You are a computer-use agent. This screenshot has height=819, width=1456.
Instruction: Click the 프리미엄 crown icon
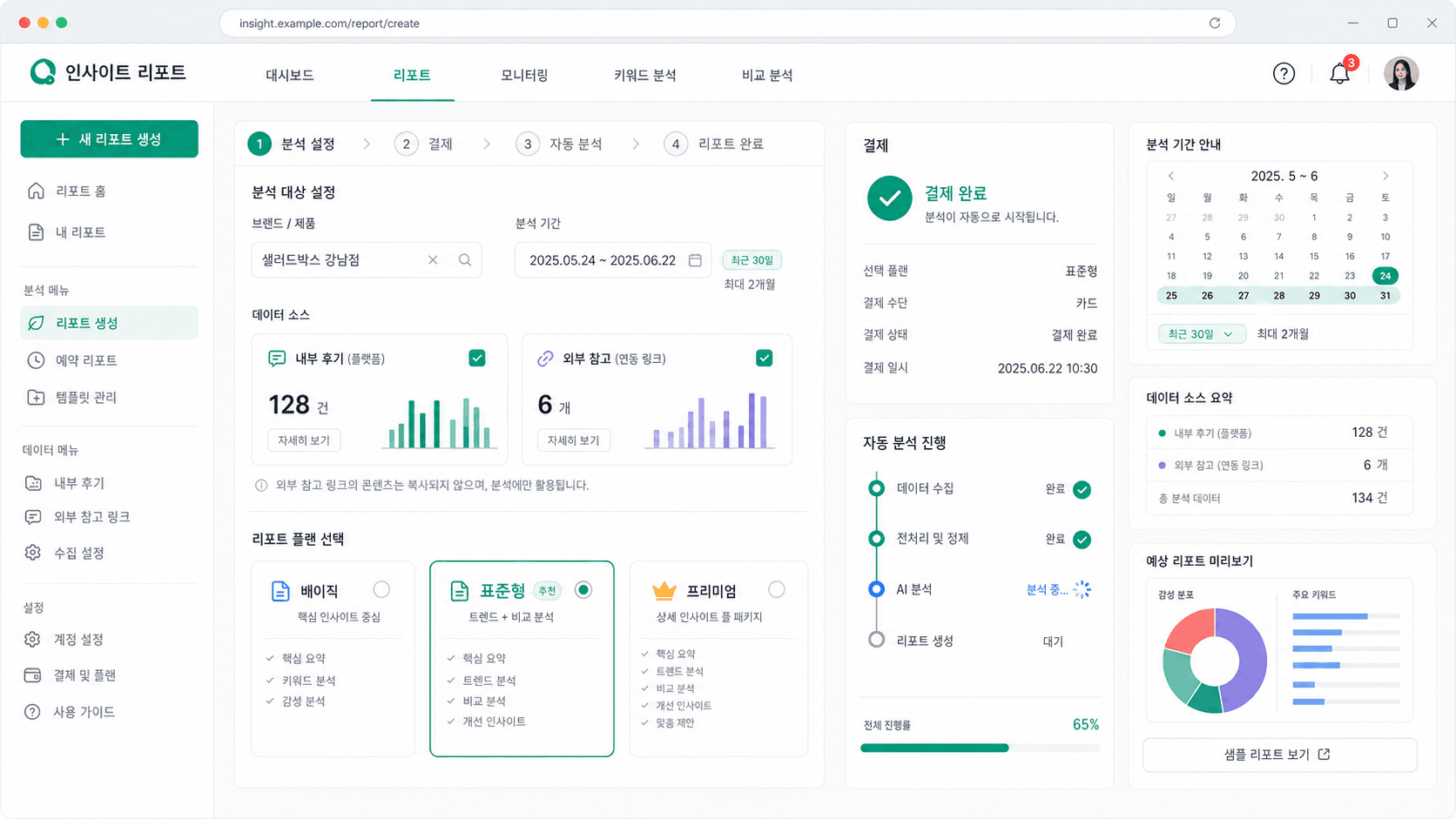click(x=664, y=591)
